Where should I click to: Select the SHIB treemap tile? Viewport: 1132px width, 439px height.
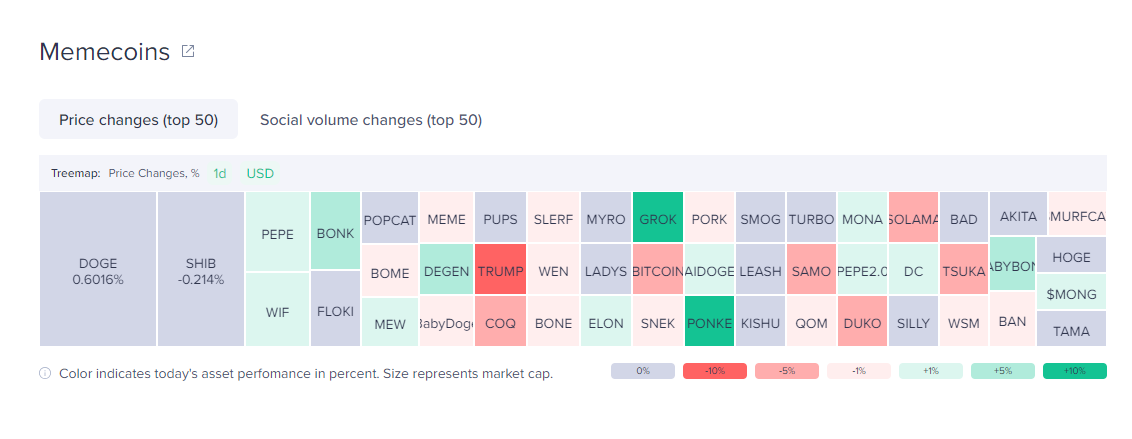pyautogui.click(x=201, y=269)
